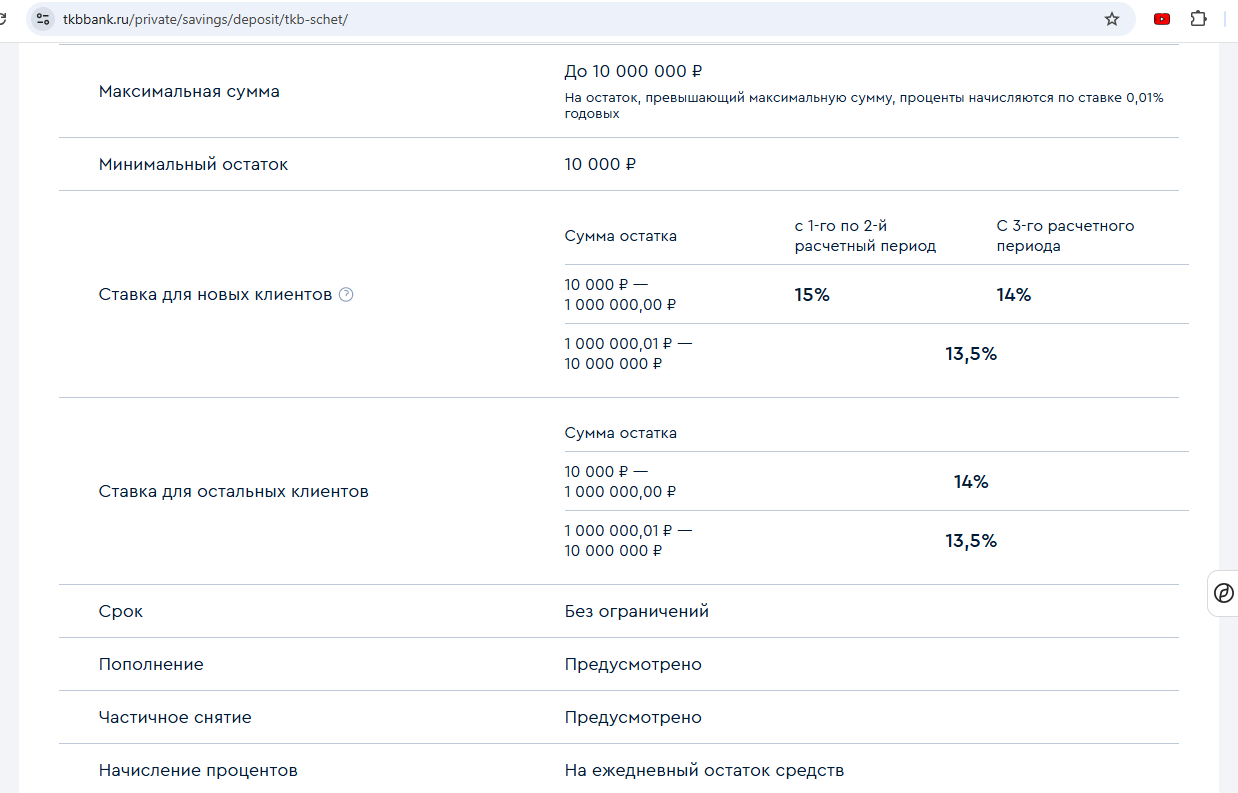Click the Максимальная сумма row label
The image size is (1238, 793).
(x=189, y=91)
